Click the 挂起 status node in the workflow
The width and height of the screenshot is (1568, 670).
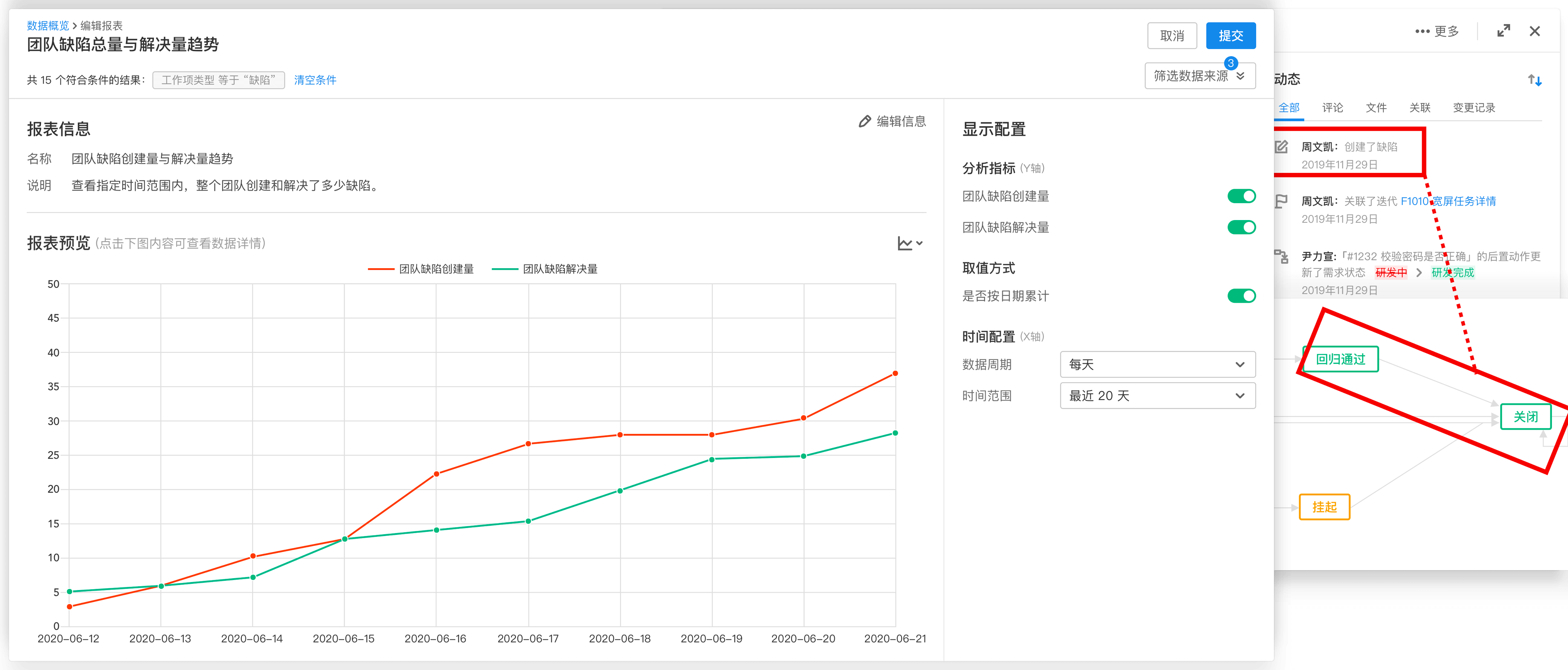[1325, 507]
